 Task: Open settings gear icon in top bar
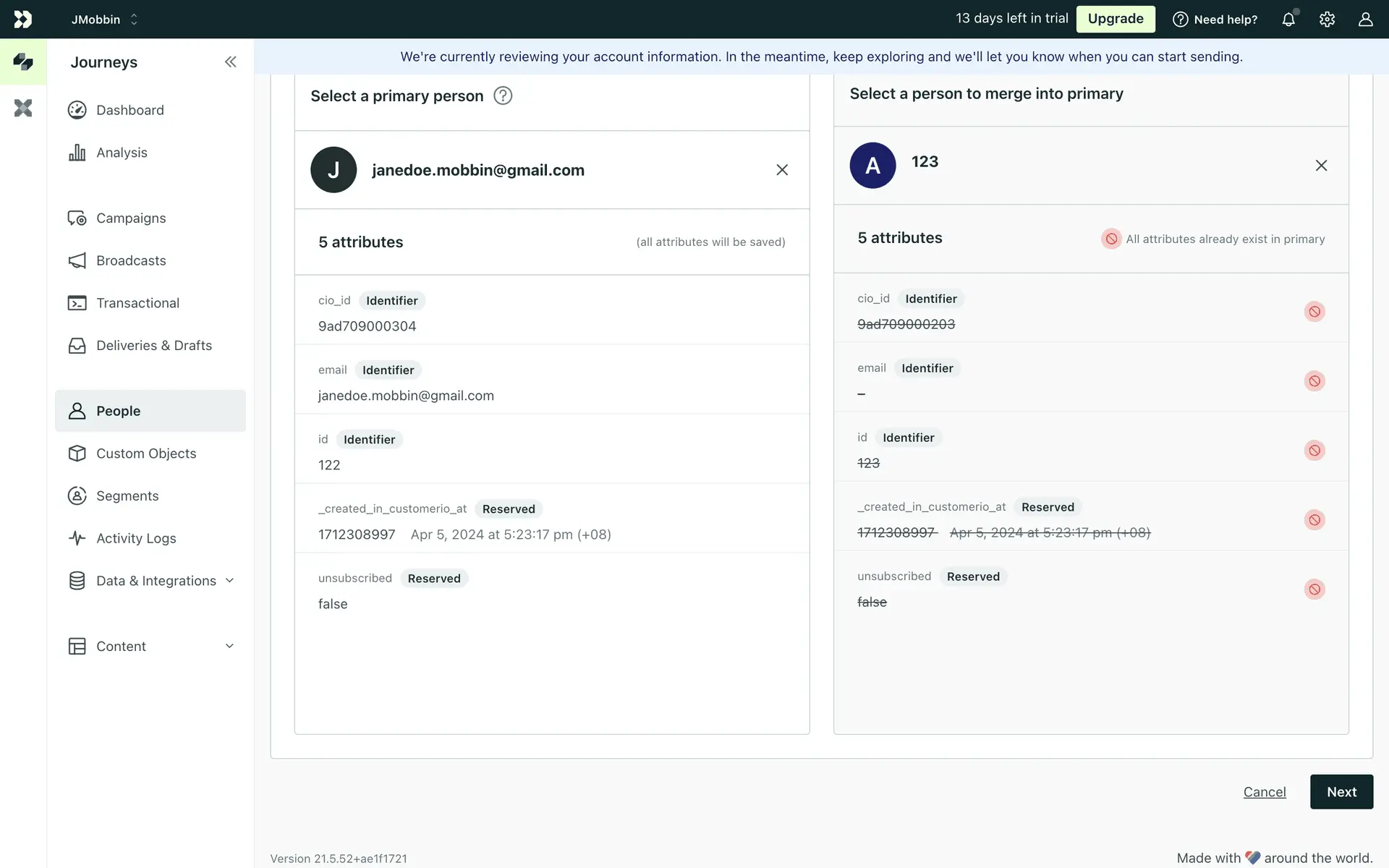click(x=1327, y=20)
